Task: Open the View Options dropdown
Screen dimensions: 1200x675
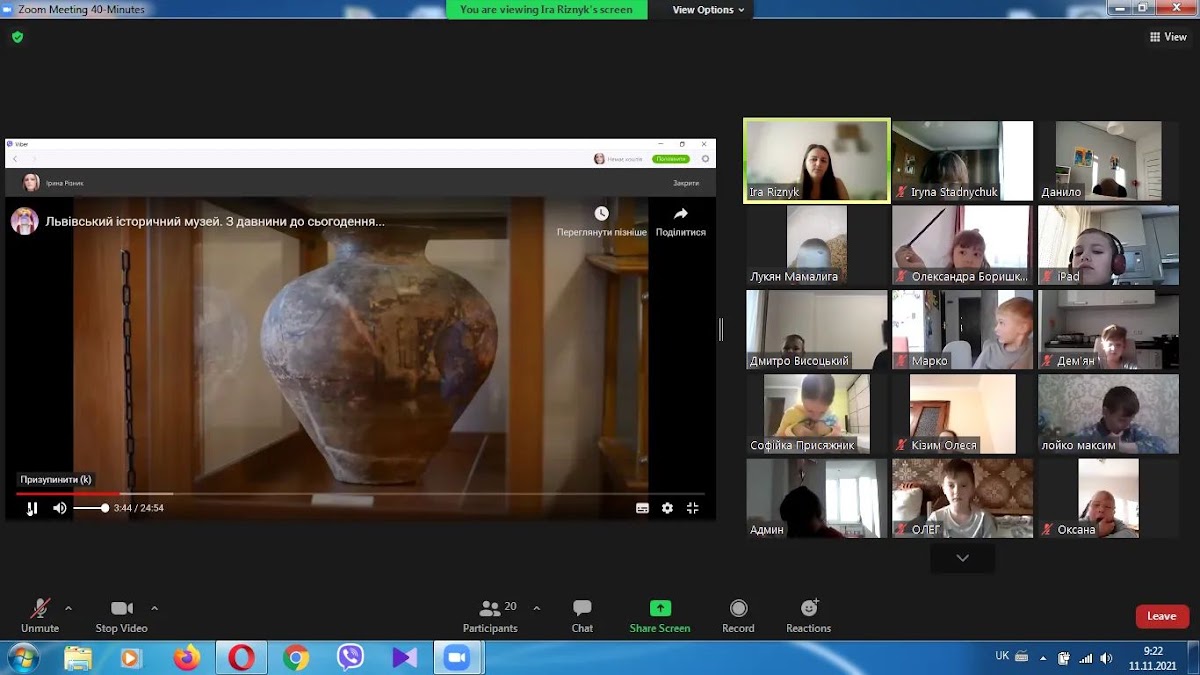Action: pyautogui.click(x=709, y=10)
